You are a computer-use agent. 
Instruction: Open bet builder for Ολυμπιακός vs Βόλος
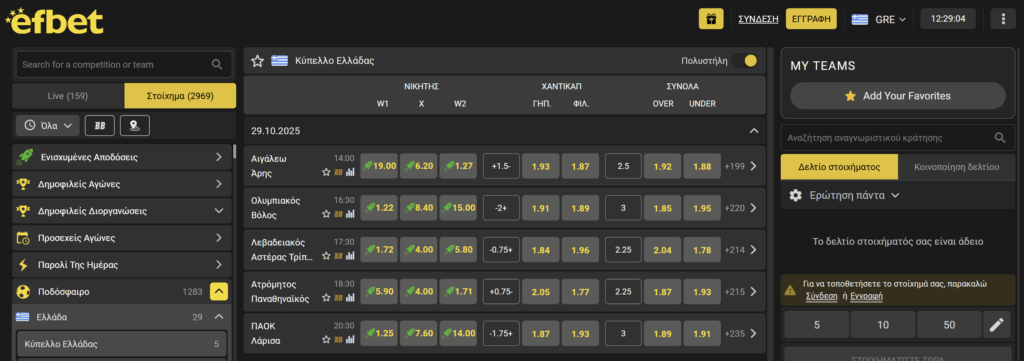pyautogui.click(x=338, y=214)
